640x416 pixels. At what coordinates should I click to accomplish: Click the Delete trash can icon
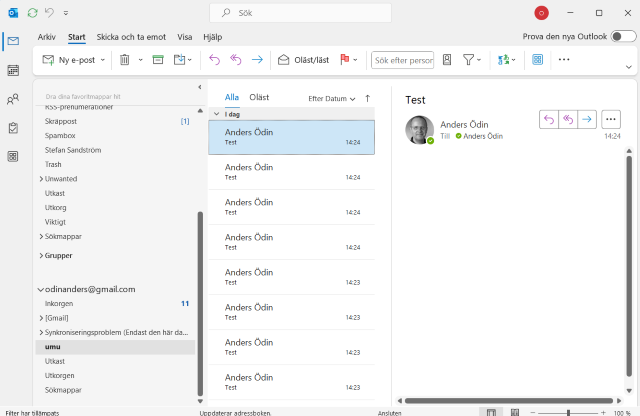coord(124,60)
